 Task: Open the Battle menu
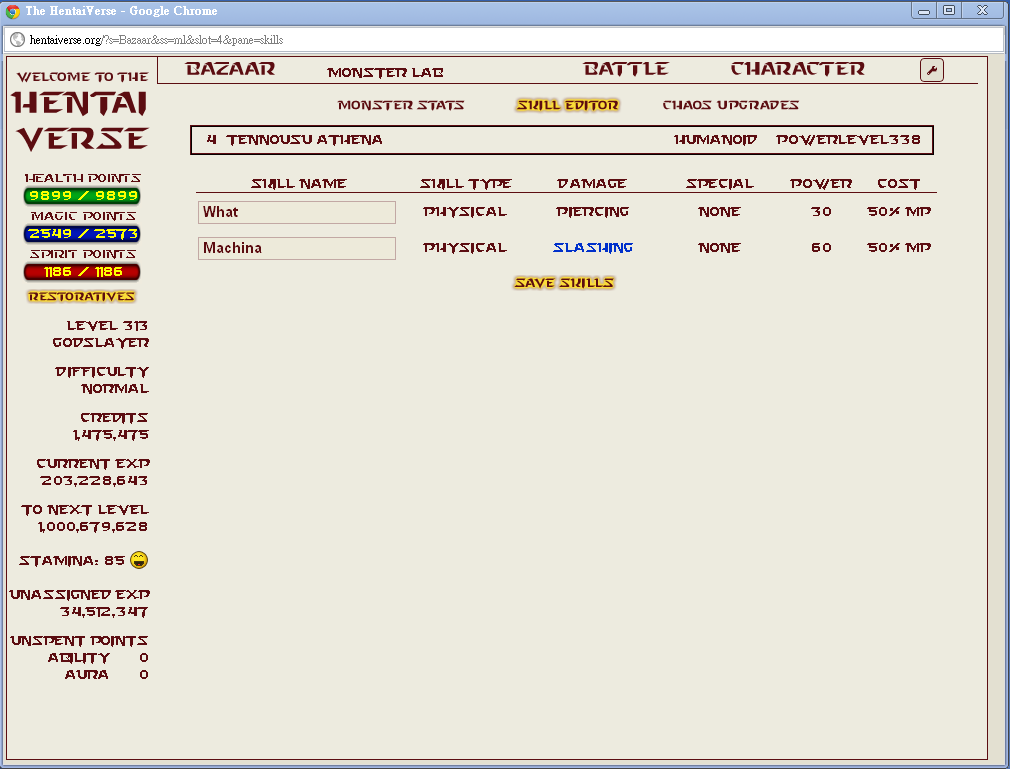pyautogui.click(x=626, y=70)
